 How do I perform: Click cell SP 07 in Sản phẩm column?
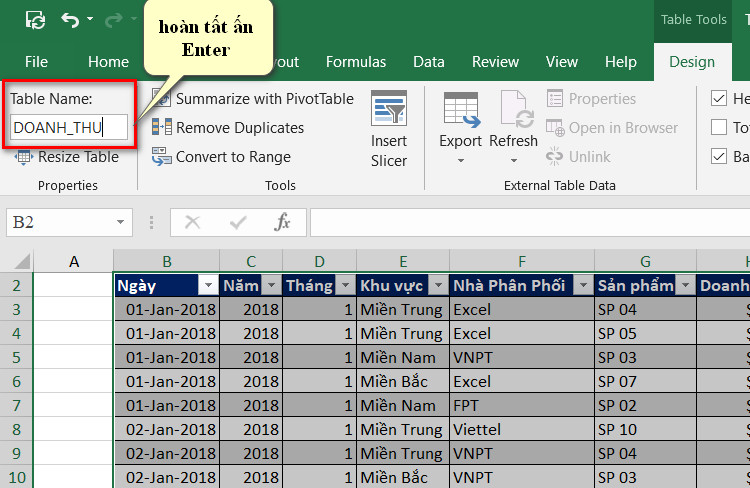click(x=645, y=381)
